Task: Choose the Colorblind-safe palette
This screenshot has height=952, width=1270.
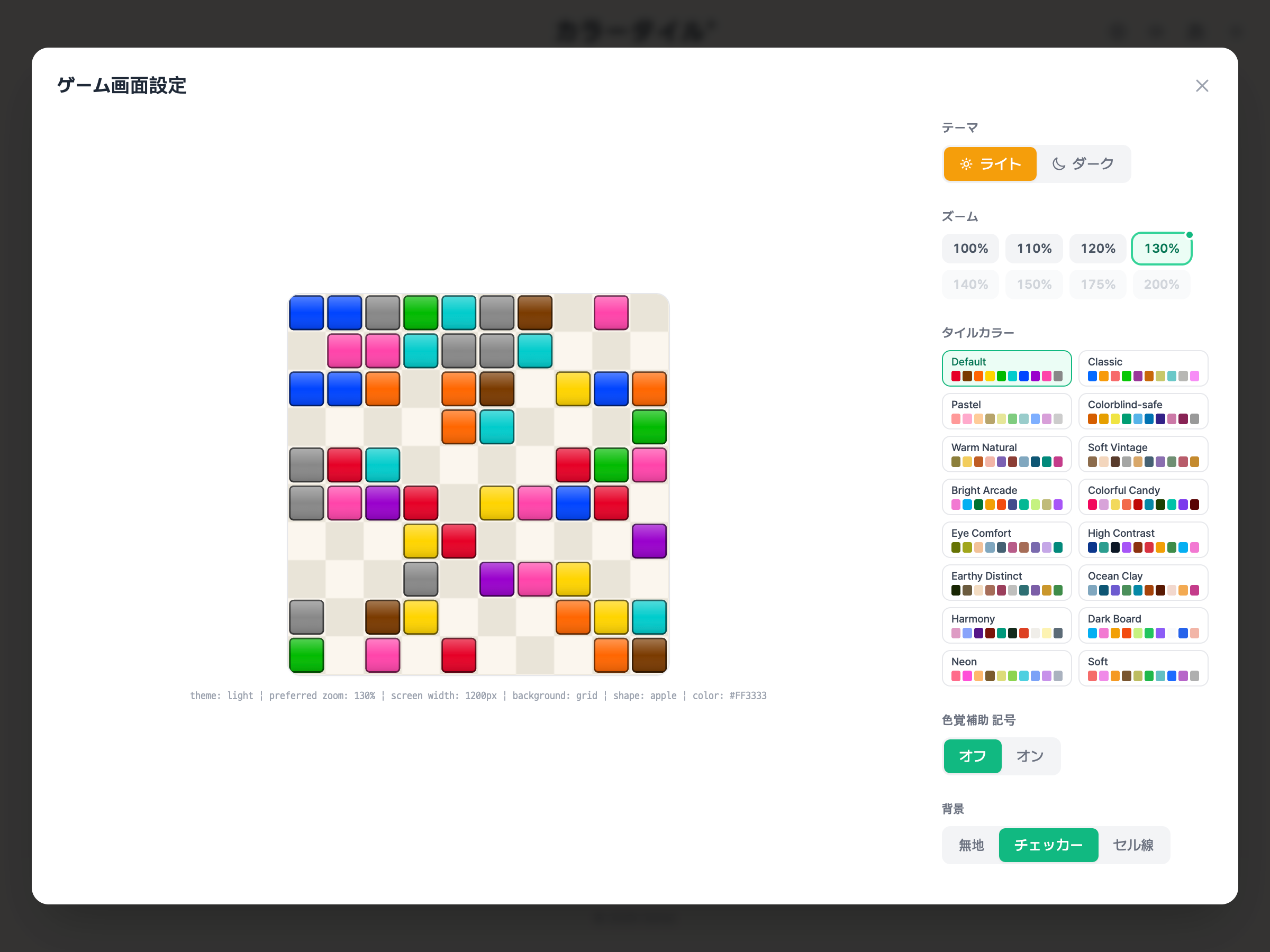Action: [1143, 411]
